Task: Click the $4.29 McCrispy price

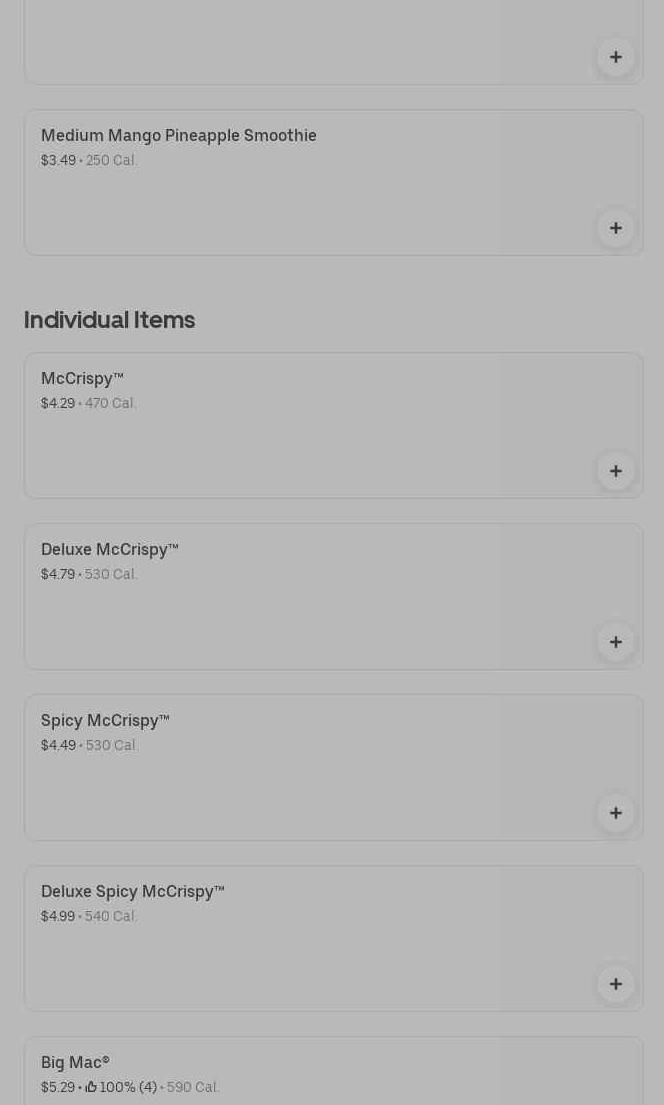Action: (58, 403)
